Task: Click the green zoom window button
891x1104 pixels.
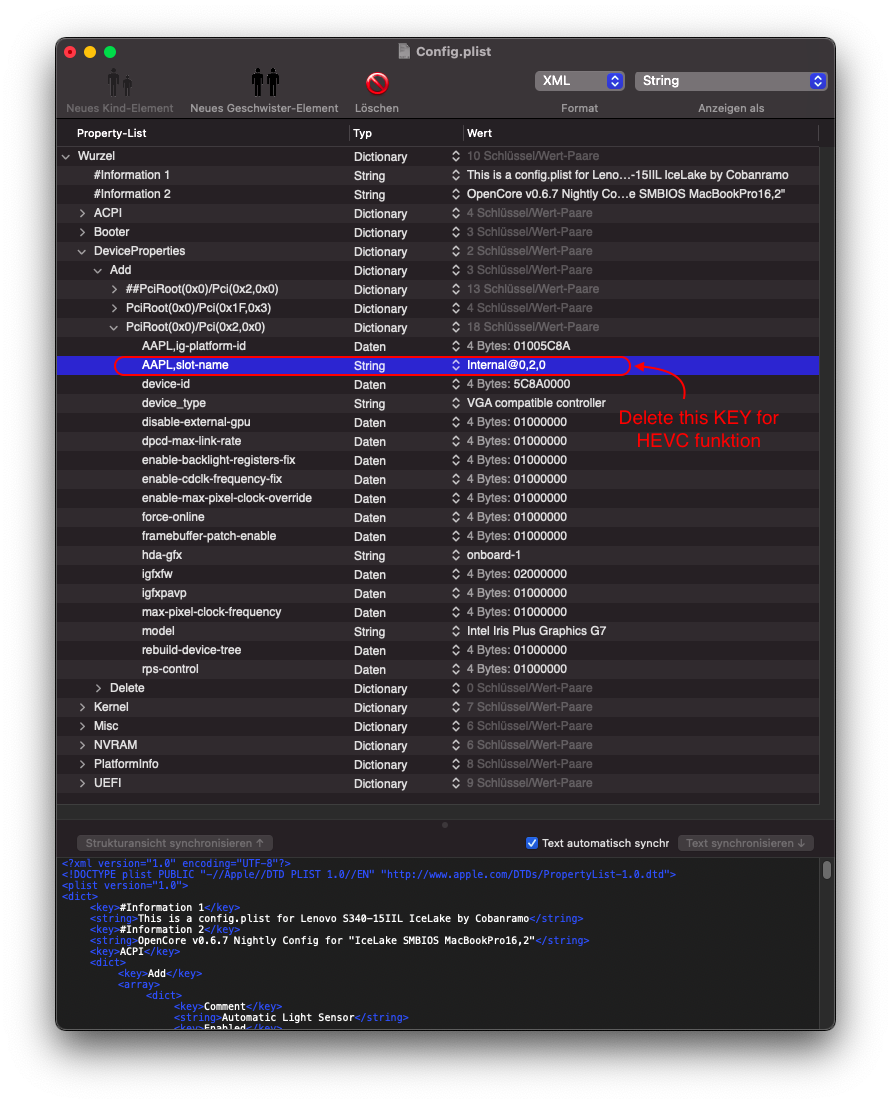Action: pos(110,52)
